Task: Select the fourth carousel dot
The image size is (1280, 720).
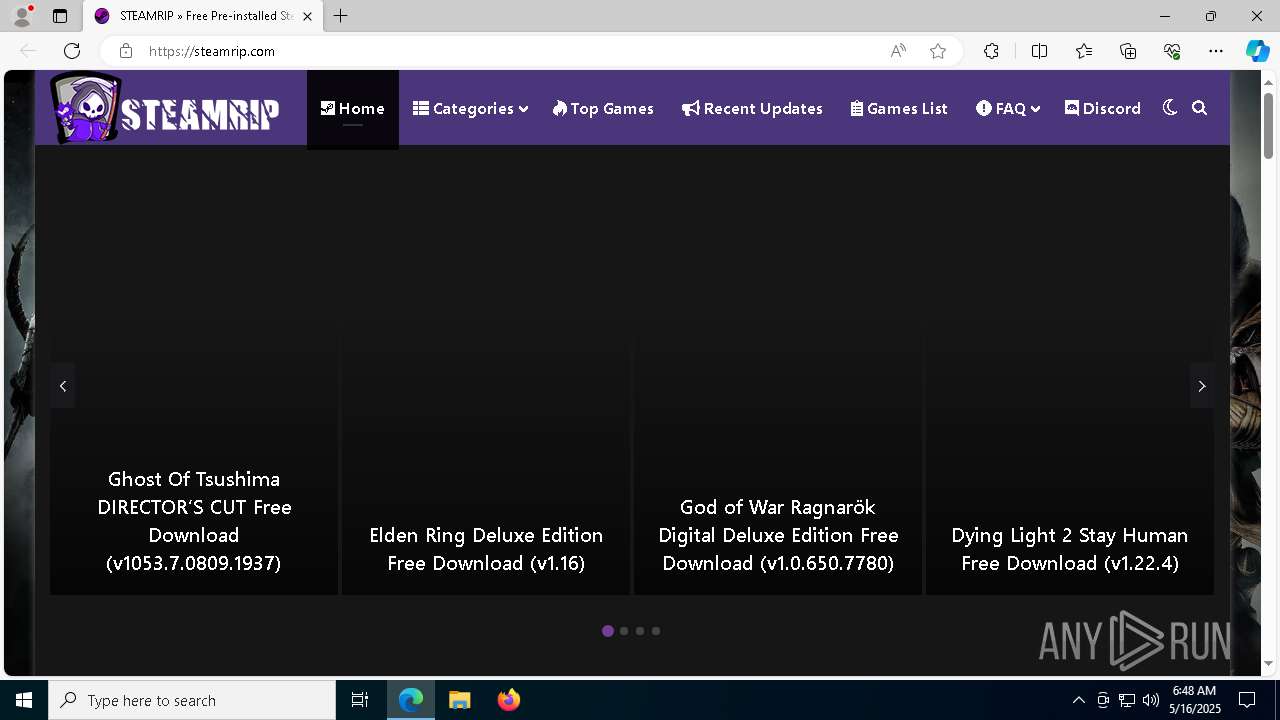Action: coord(656,631)
